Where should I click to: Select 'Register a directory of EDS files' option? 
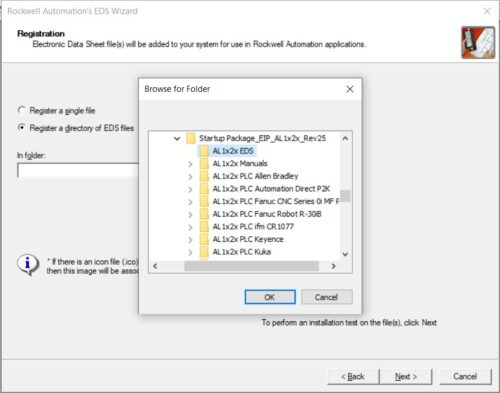pos(22,127)
